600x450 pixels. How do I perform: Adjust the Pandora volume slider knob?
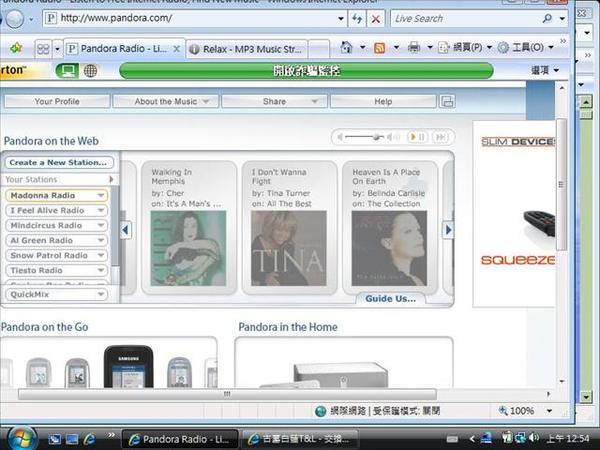pyautogui.click(x=377, y=137)
